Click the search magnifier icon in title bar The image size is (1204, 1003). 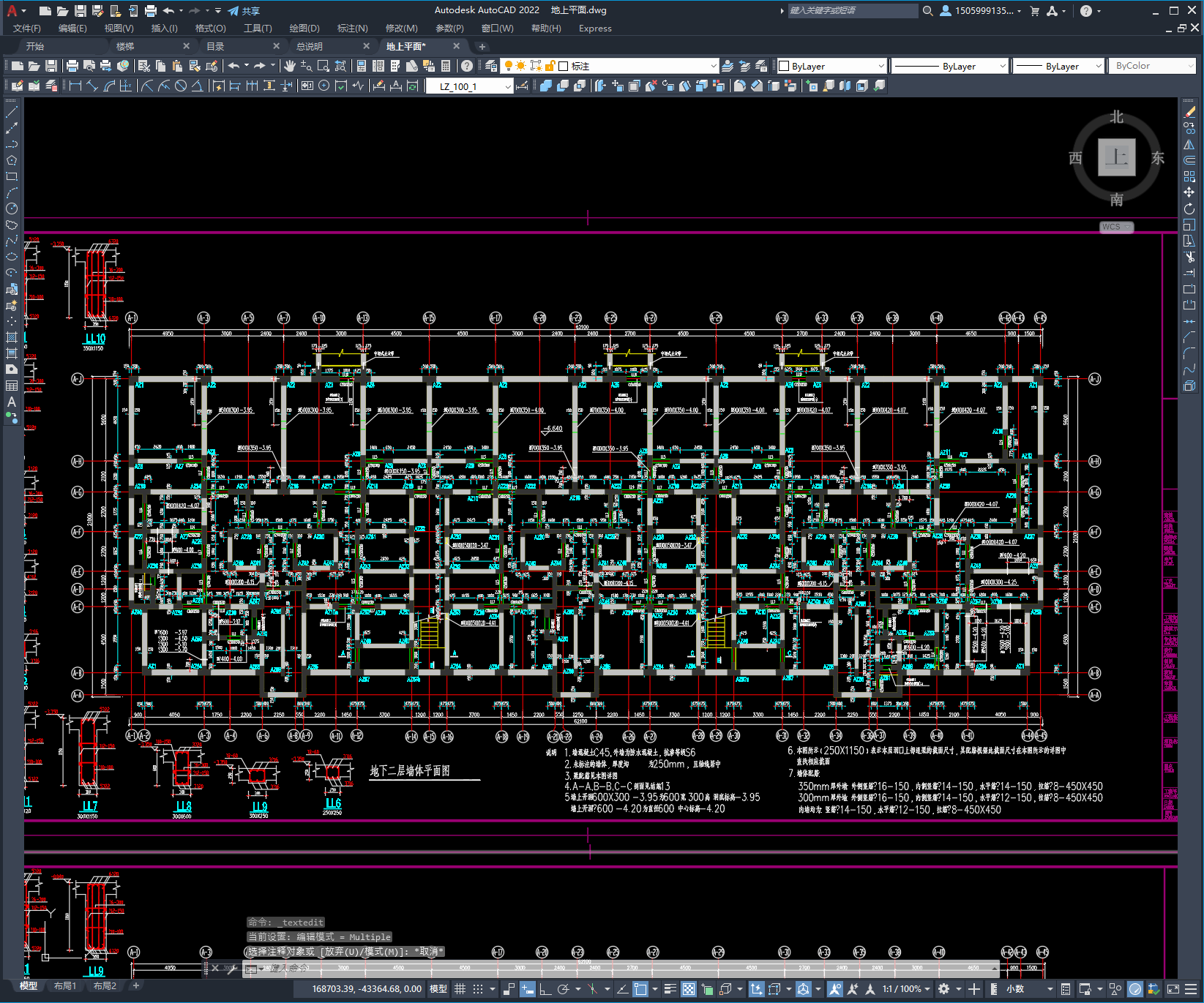(928, 11)
